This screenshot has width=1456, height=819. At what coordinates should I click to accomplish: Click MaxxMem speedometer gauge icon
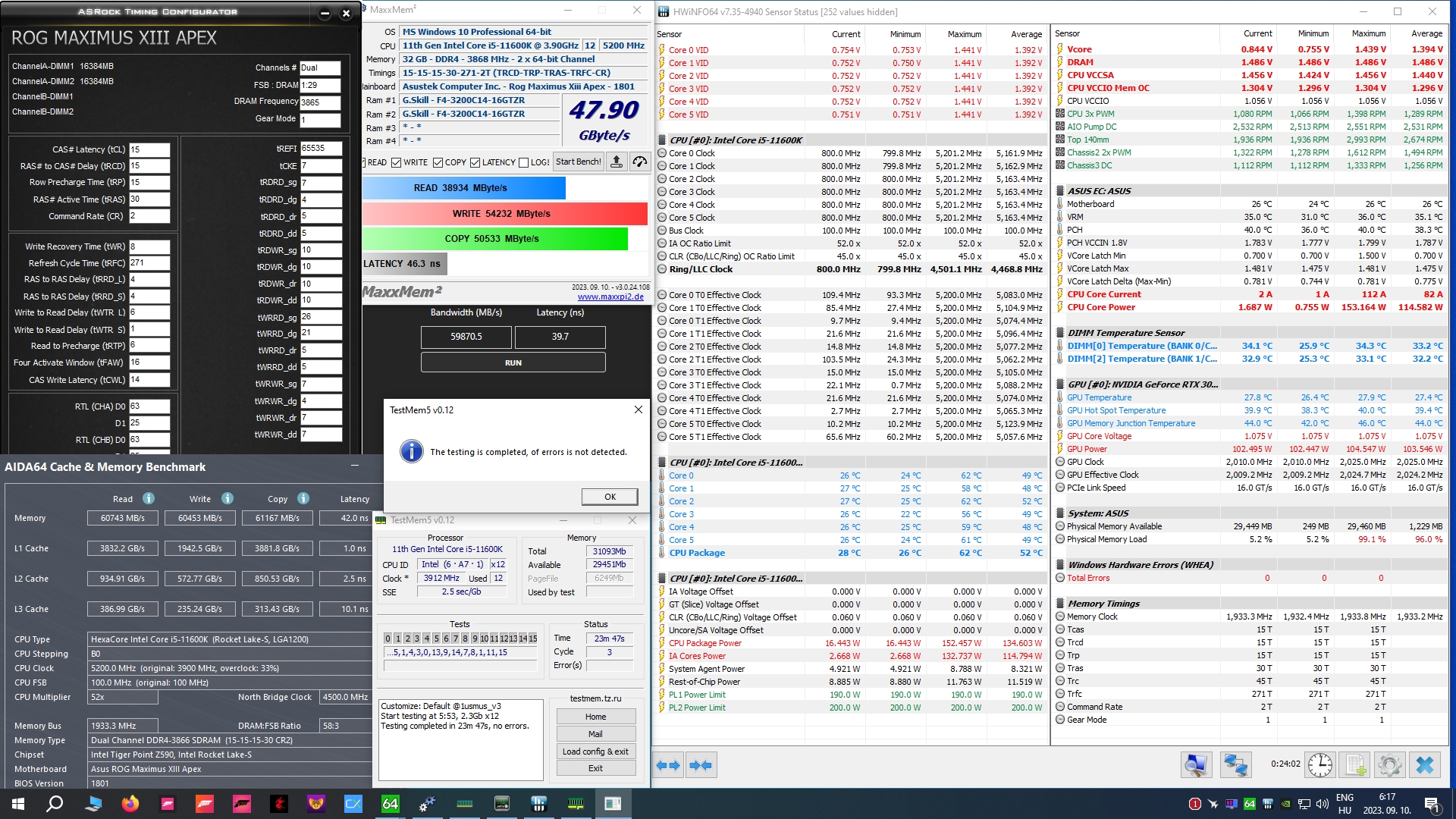pyautogui.click(x=639, y=162)
